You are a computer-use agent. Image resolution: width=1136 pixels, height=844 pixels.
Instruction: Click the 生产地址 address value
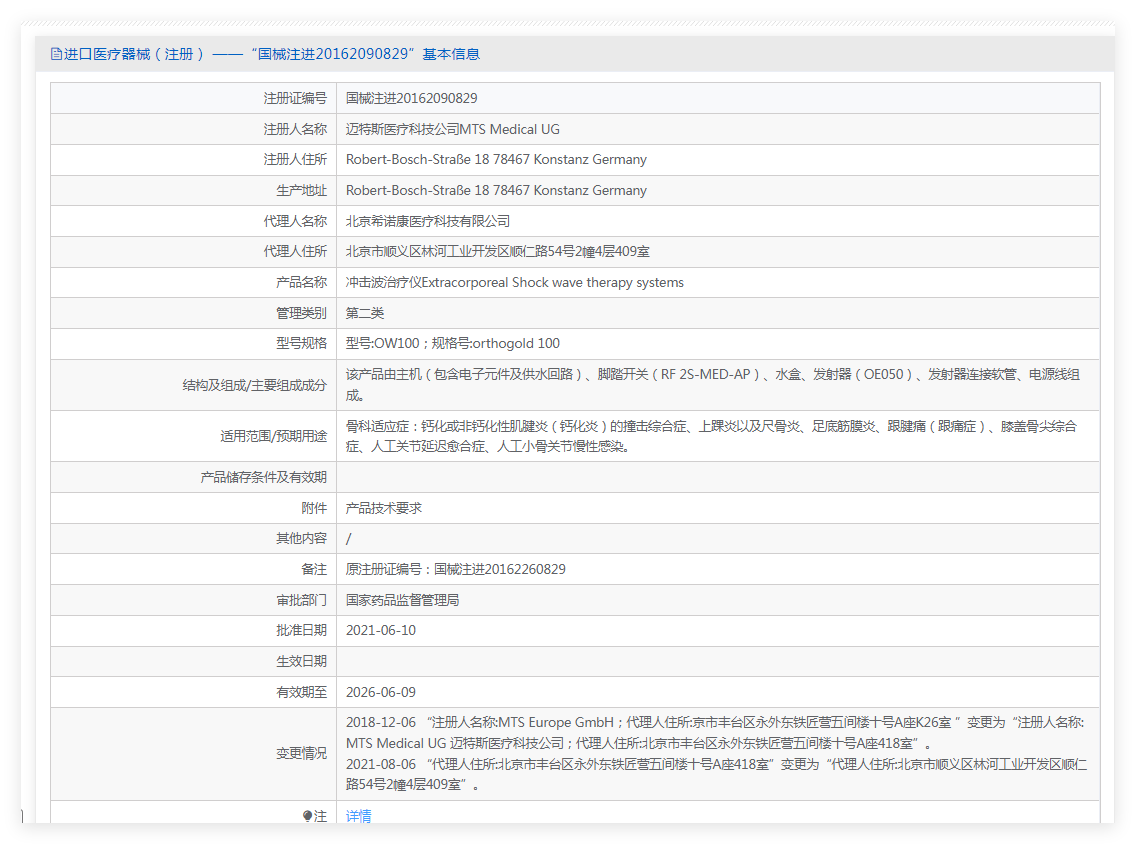(x=496, y=191)
